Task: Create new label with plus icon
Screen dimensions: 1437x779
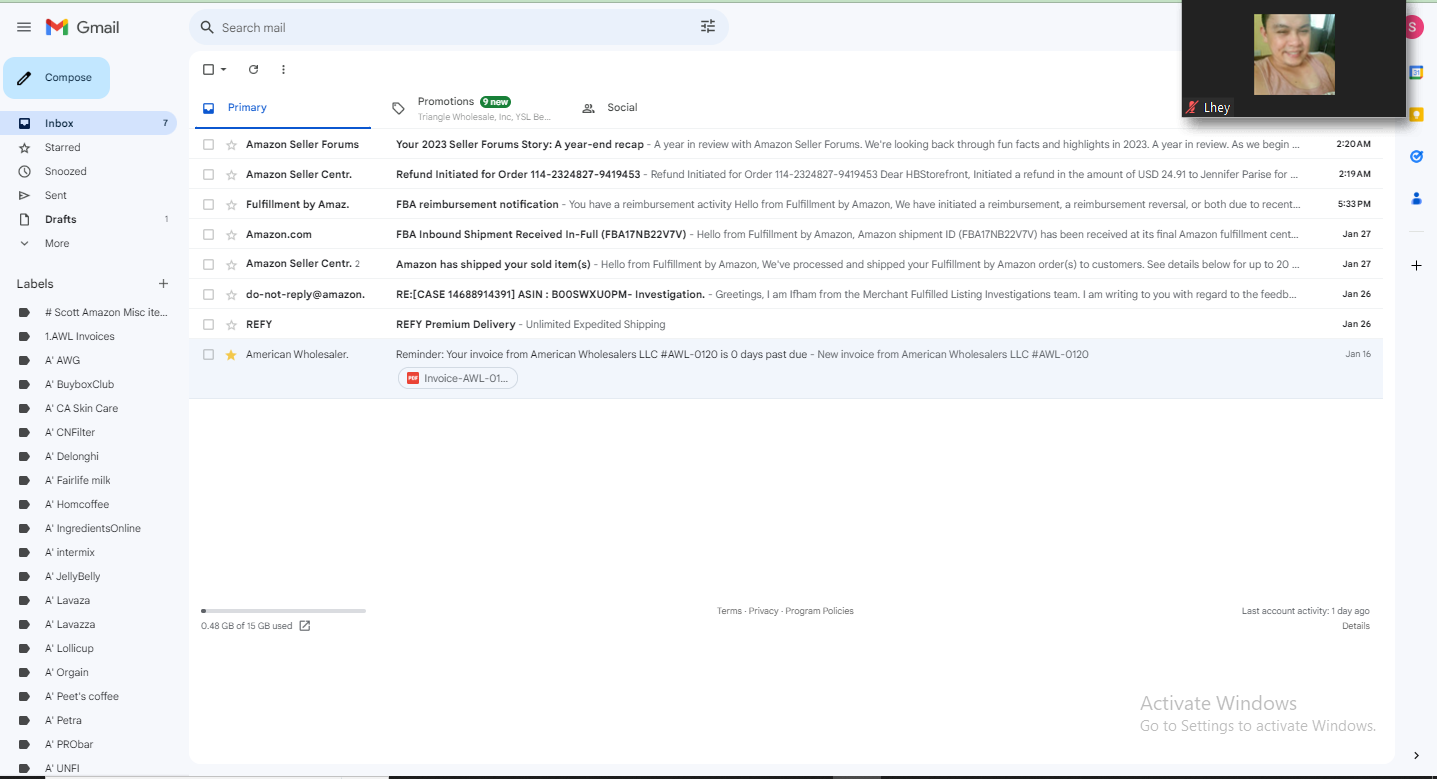Action: click(163, 284)
